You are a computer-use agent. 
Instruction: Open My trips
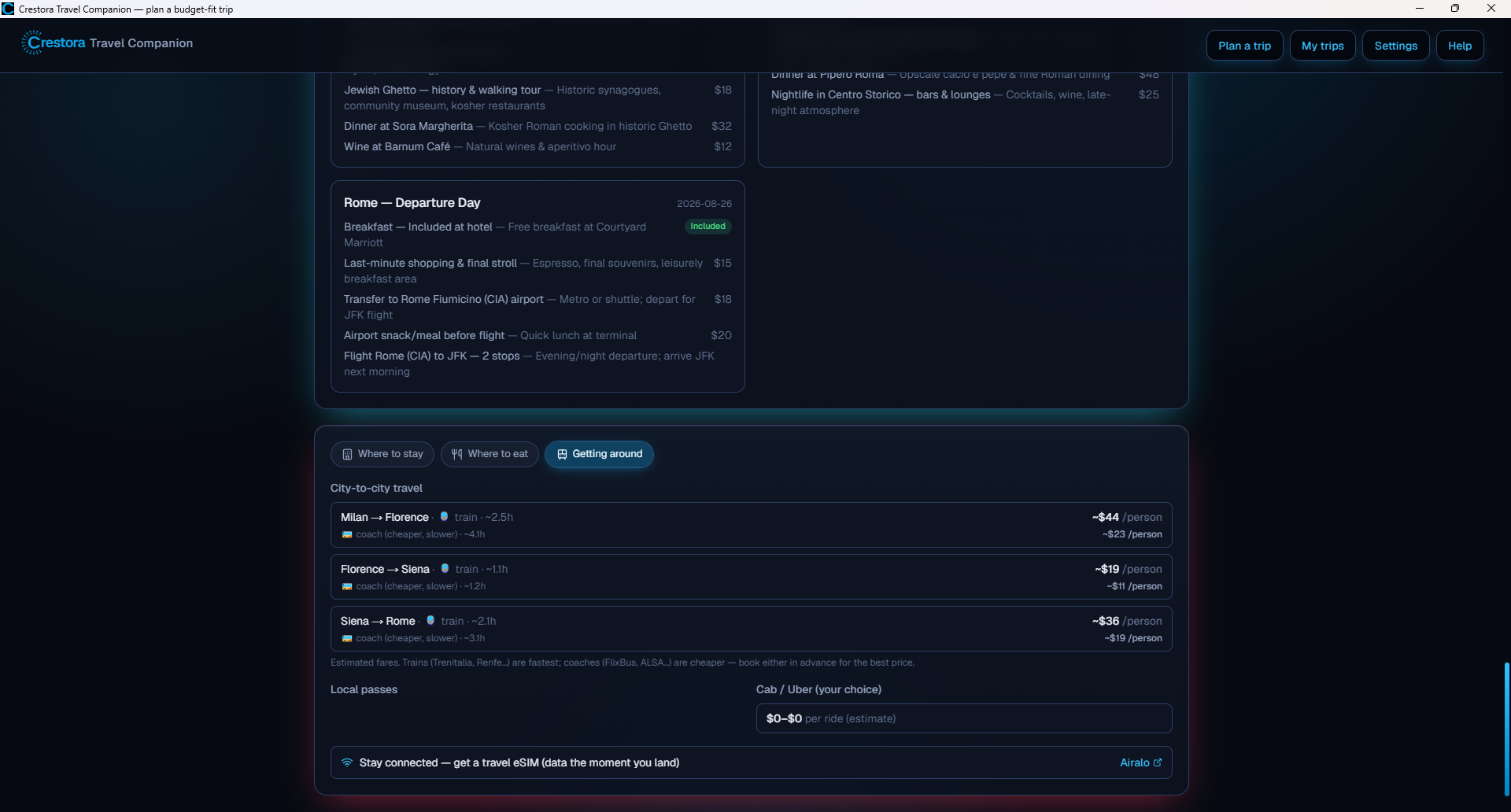point(1322,46)
